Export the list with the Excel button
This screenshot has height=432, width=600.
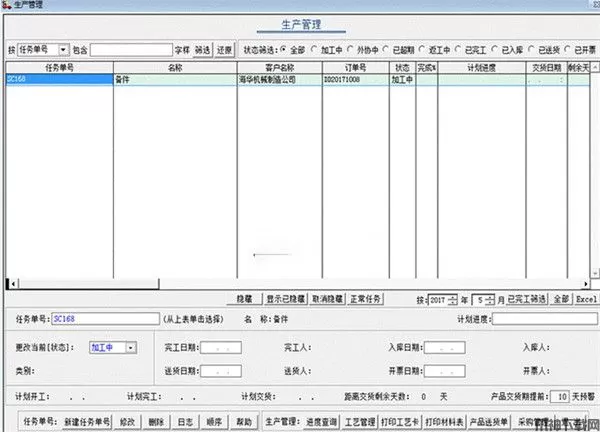[x=586, y=299]
